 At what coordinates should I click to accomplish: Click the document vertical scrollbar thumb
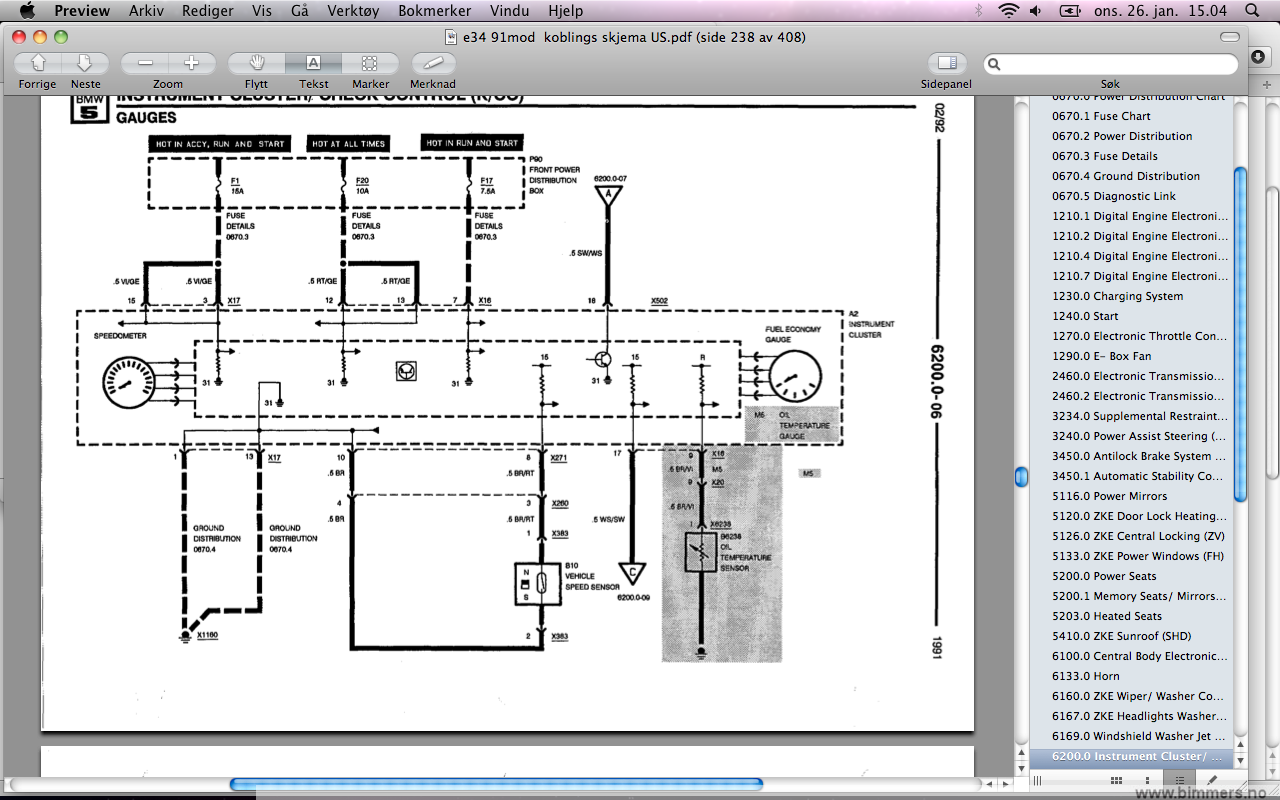point(1021,477)
